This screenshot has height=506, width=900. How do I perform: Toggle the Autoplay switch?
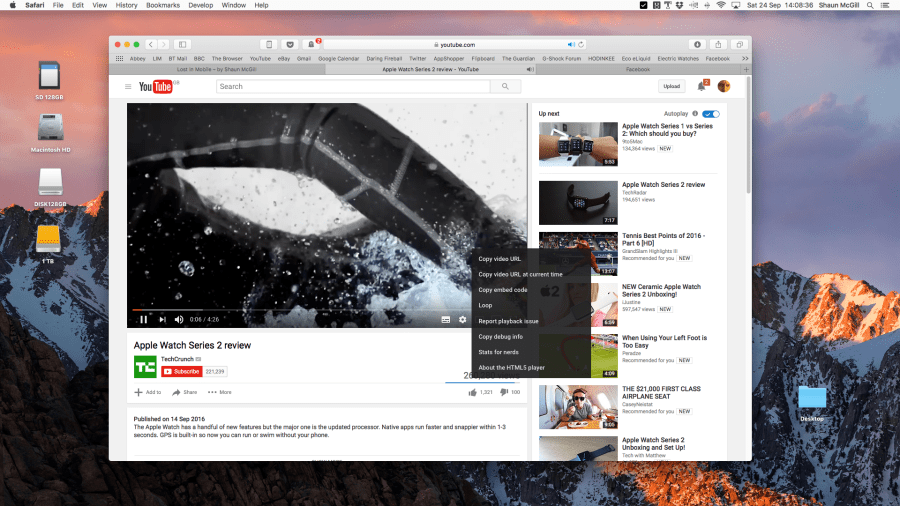coord(711,114)
